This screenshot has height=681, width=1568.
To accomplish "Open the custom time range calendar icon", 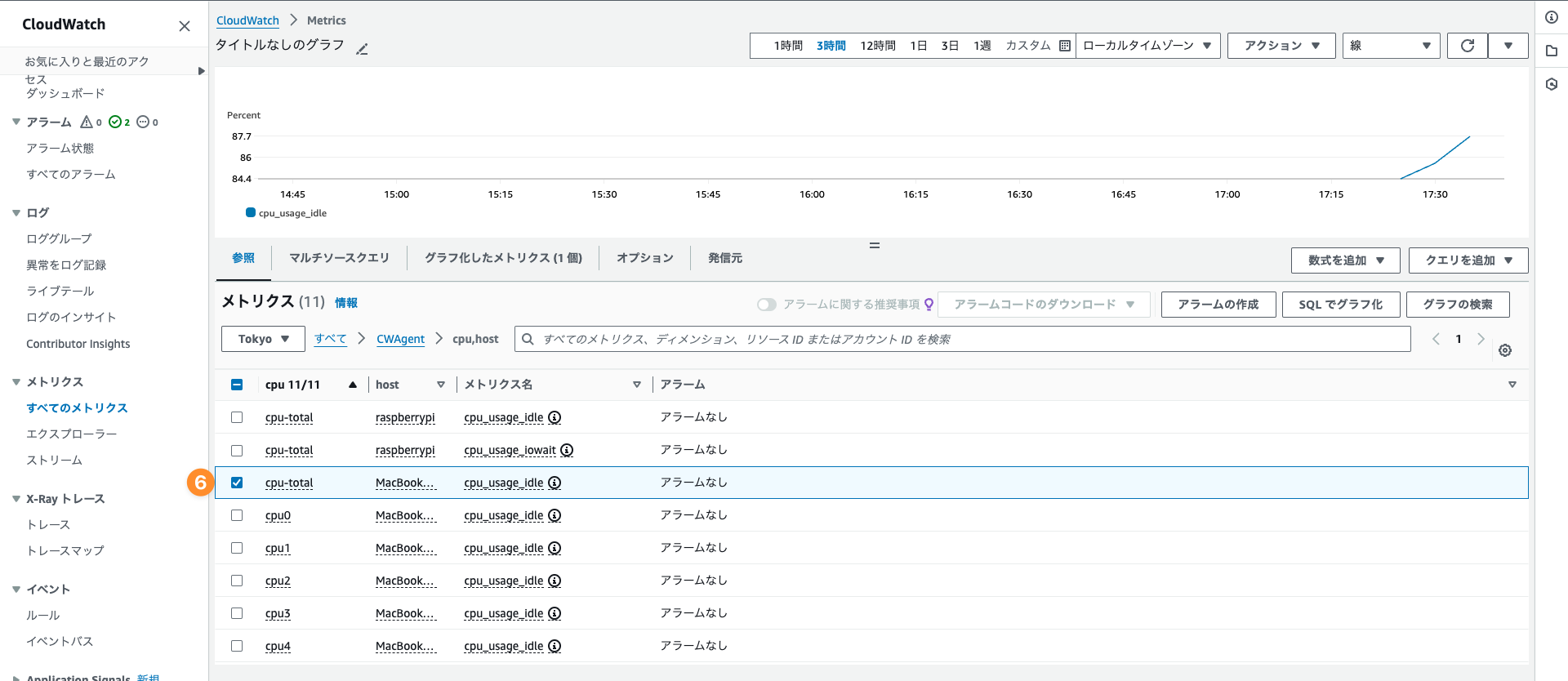I will coord(1065,46).
